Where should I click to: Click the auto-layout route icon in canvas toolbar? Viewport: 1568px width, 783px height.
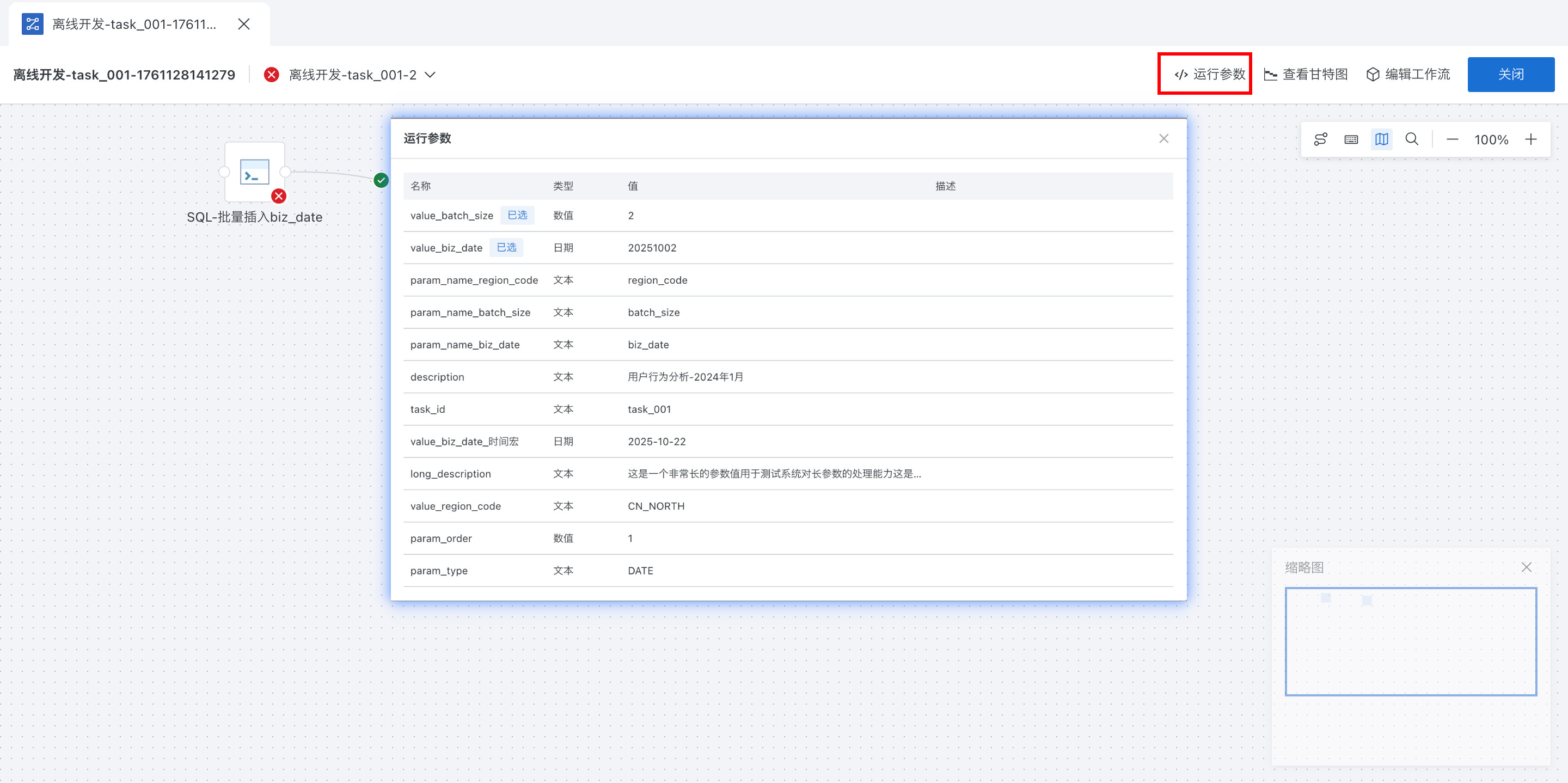1320,139
